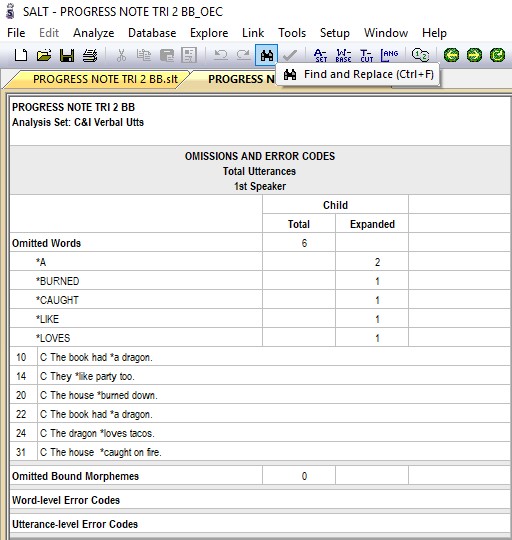Screen dimensions: 512x540
Task: Open a file with the folder icon
Action: pyautogui.click(x=44, y=55)
